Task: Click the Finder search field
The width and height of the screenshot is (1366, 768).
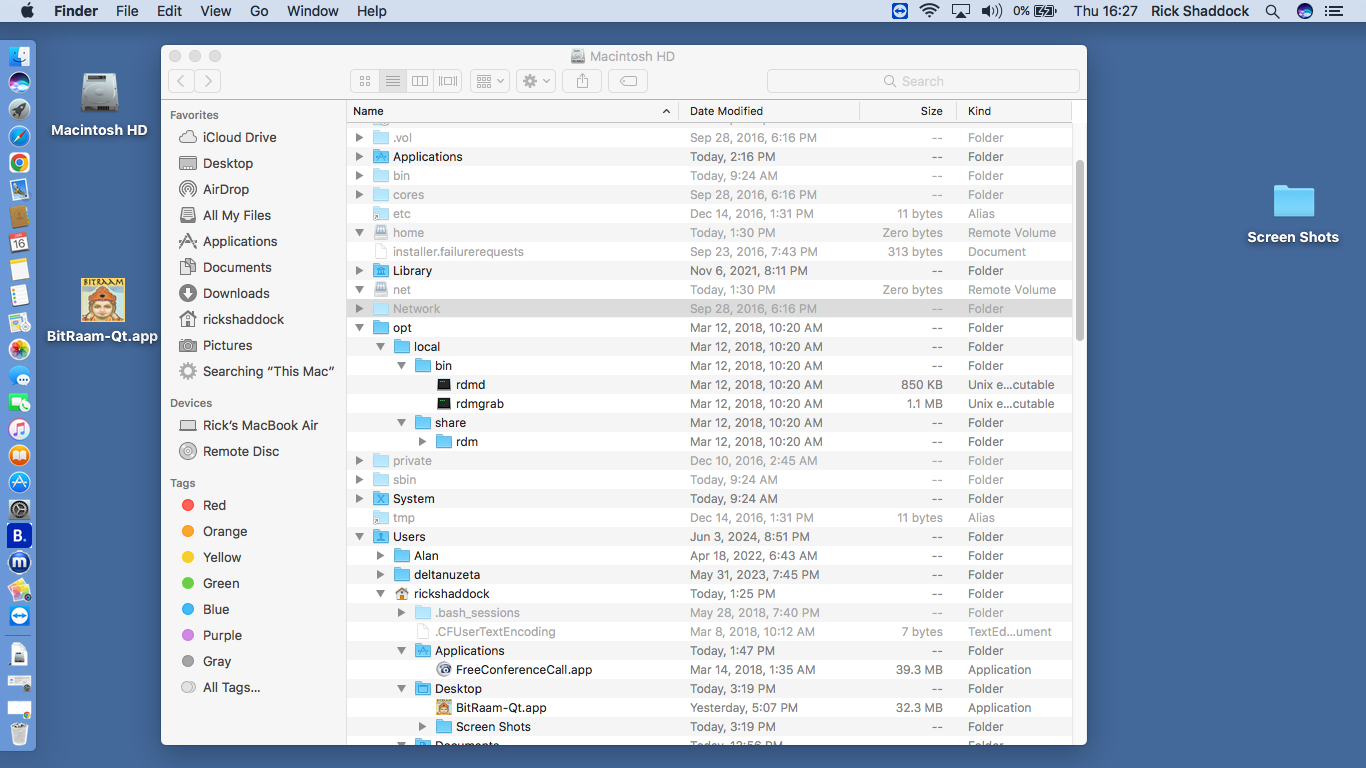Action: click(922, 81)
